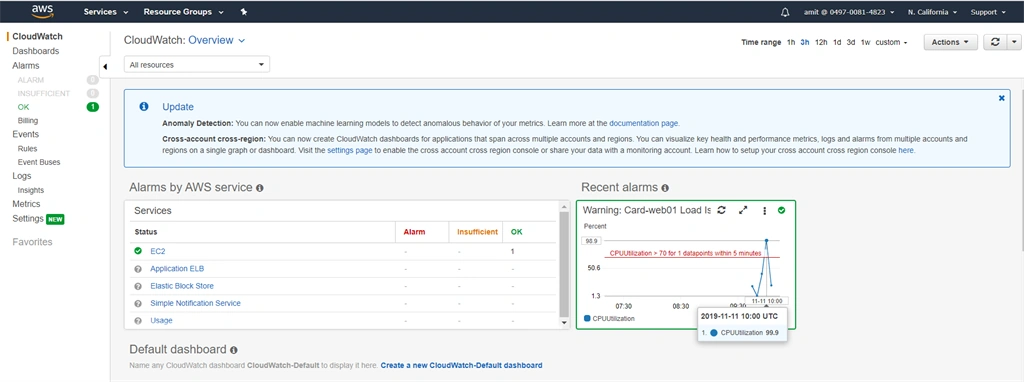Open the AWS logo home link
Image resolution: width=1024 pixels, height=382 pixels.
42,11
